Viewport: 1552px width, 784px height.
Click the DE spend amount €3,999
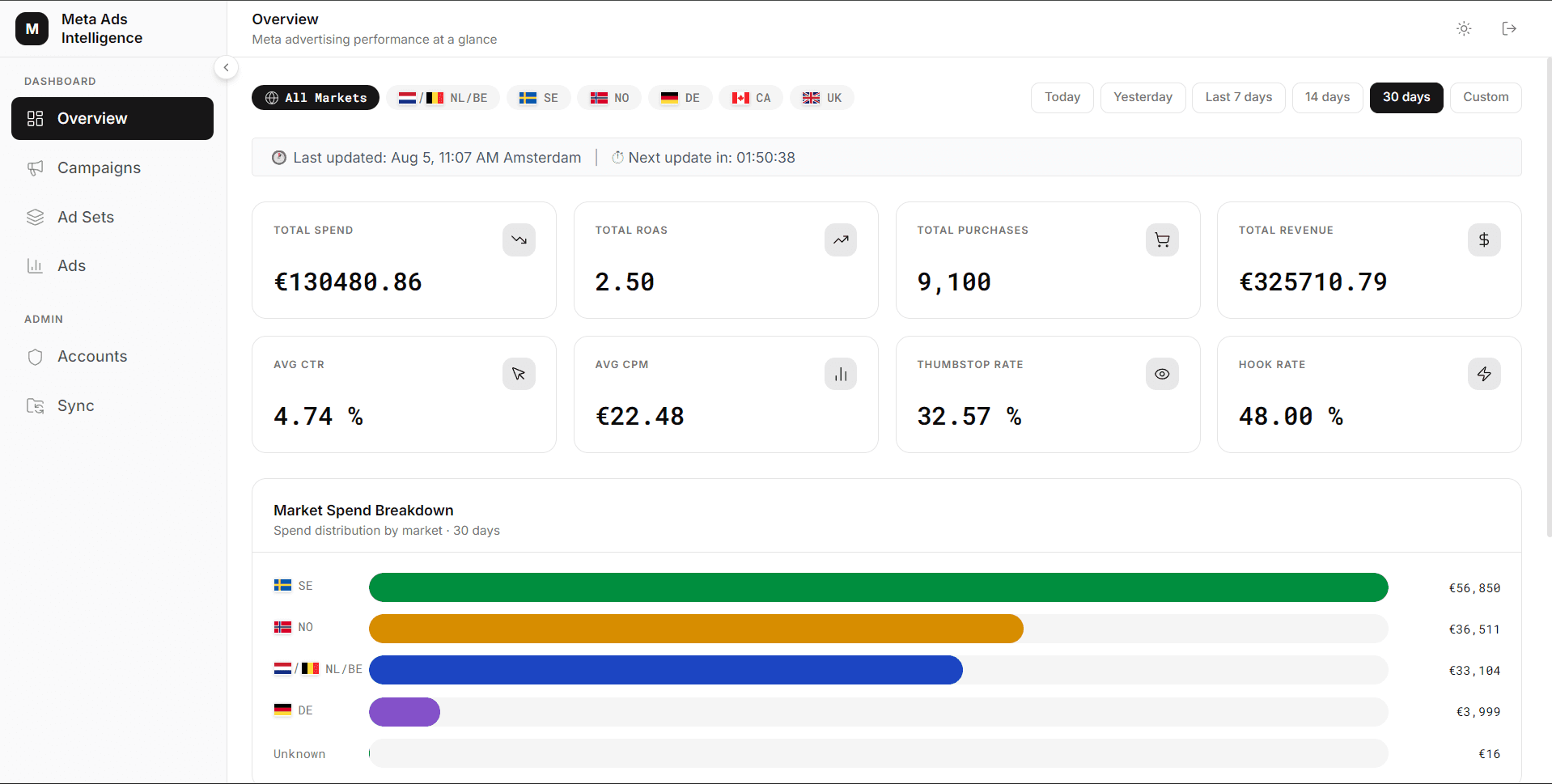(x=1478, y=712)
